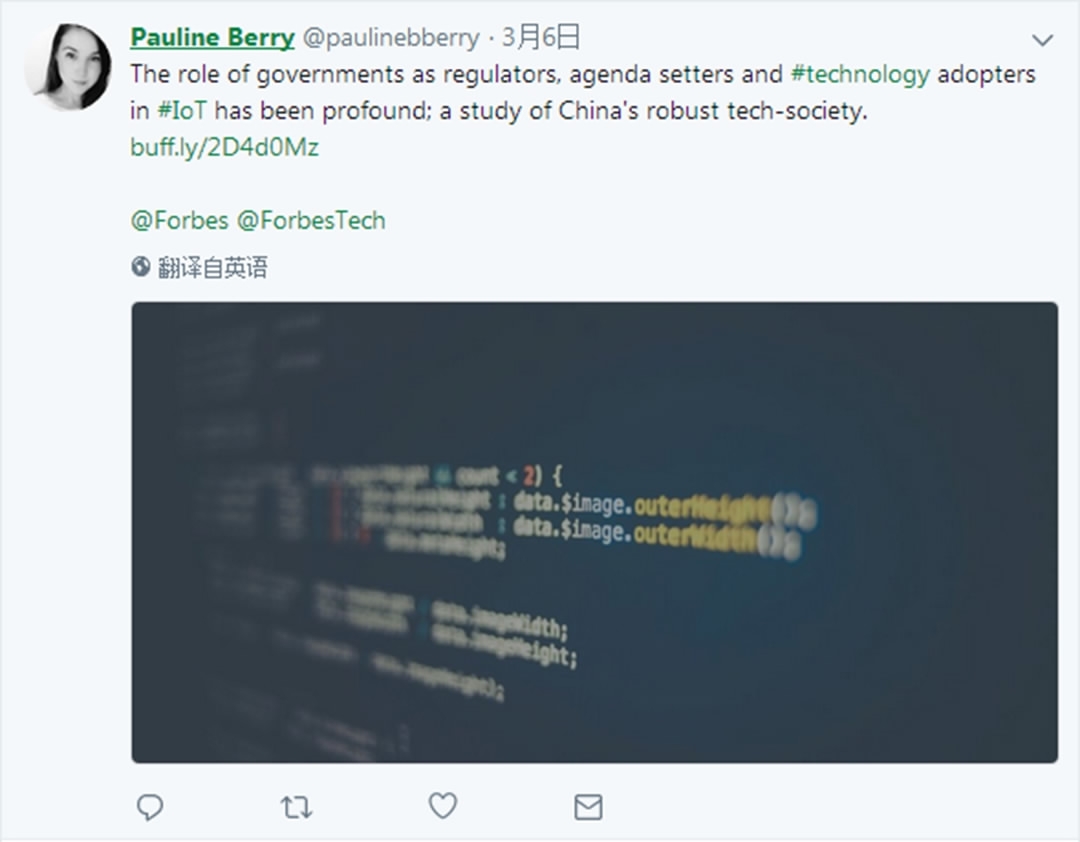Open the tweet options chevron menu
The width and height of the screenshot is (1080, 842).
point(1042,41)
